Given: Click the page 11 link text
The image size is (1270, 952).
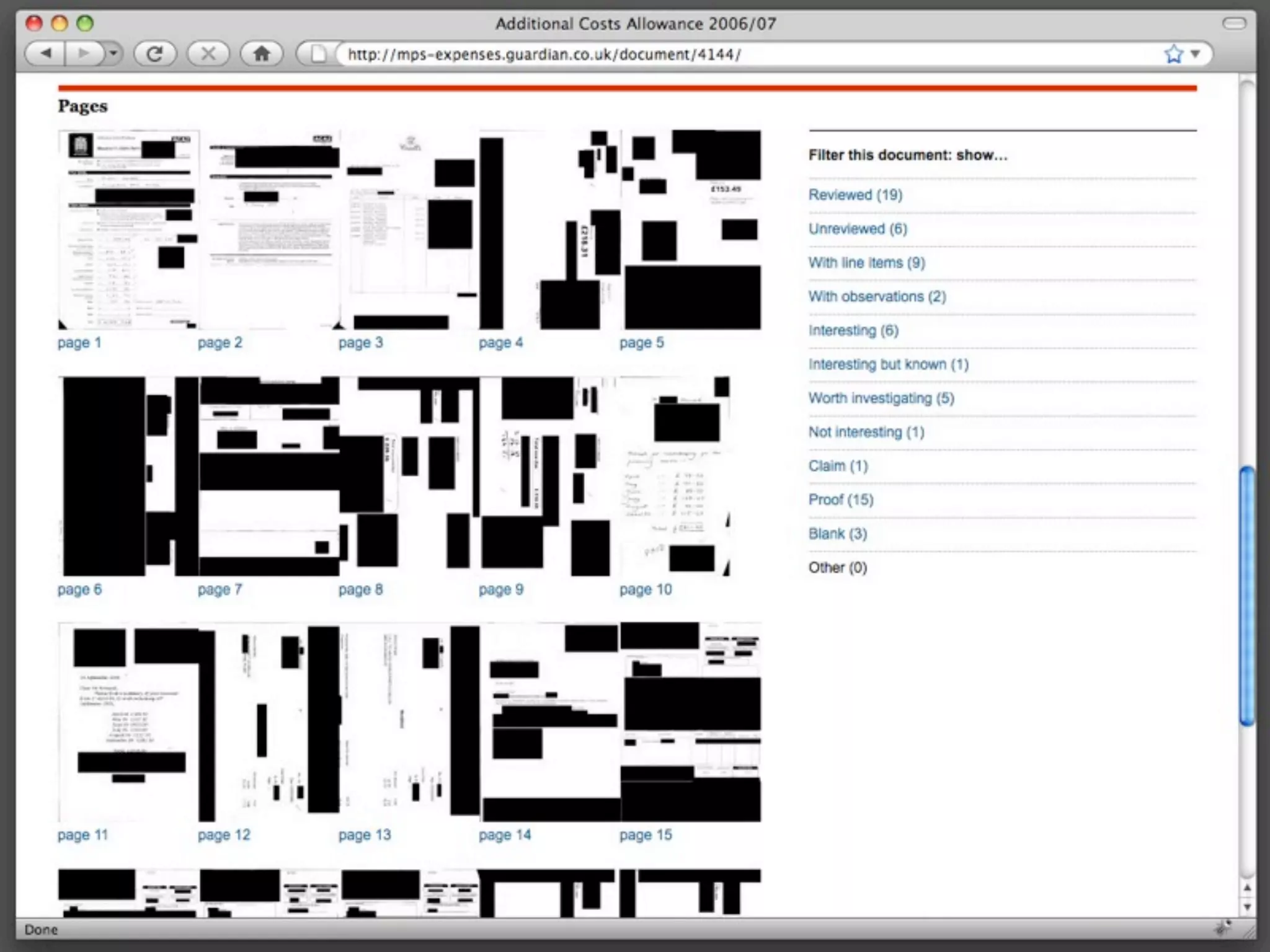Looking at the screenshot, I should click(x=82, y=835).
